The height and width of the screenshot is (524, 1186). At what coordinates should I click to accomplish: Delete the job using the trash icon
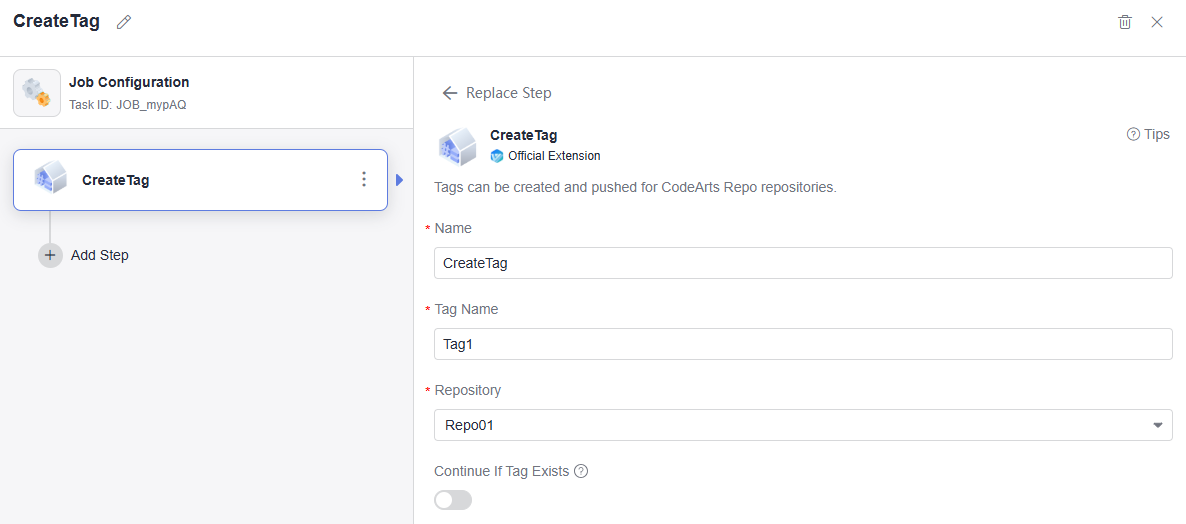1125,22
